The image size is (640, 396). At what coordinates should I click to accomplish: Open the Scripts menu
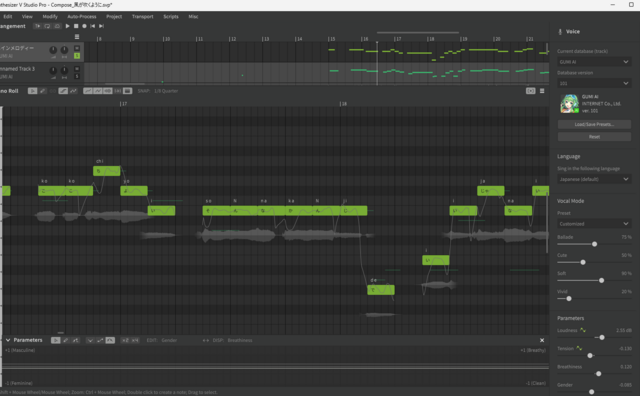[171, 17]
